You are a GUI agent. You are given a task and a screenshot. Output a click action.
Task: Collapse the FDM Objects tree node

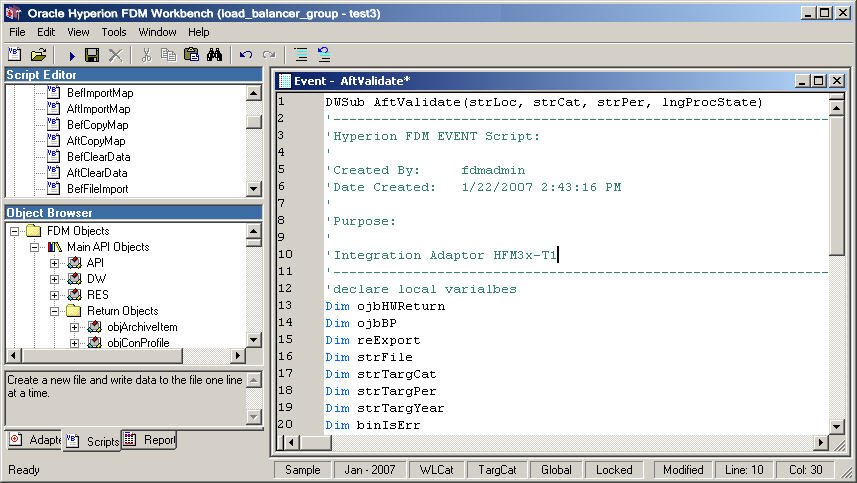(14, 231)
